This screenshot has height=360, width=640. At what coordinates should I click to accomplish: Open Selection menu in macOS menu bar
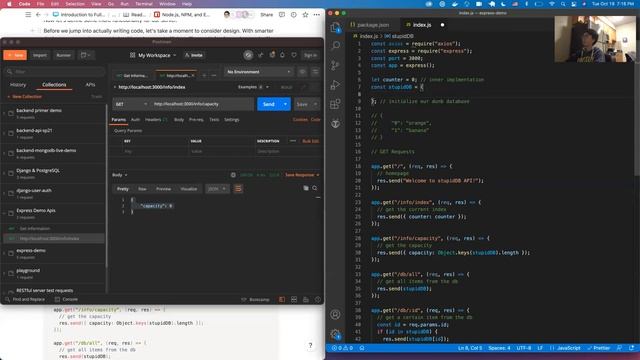tap(75, 4)
